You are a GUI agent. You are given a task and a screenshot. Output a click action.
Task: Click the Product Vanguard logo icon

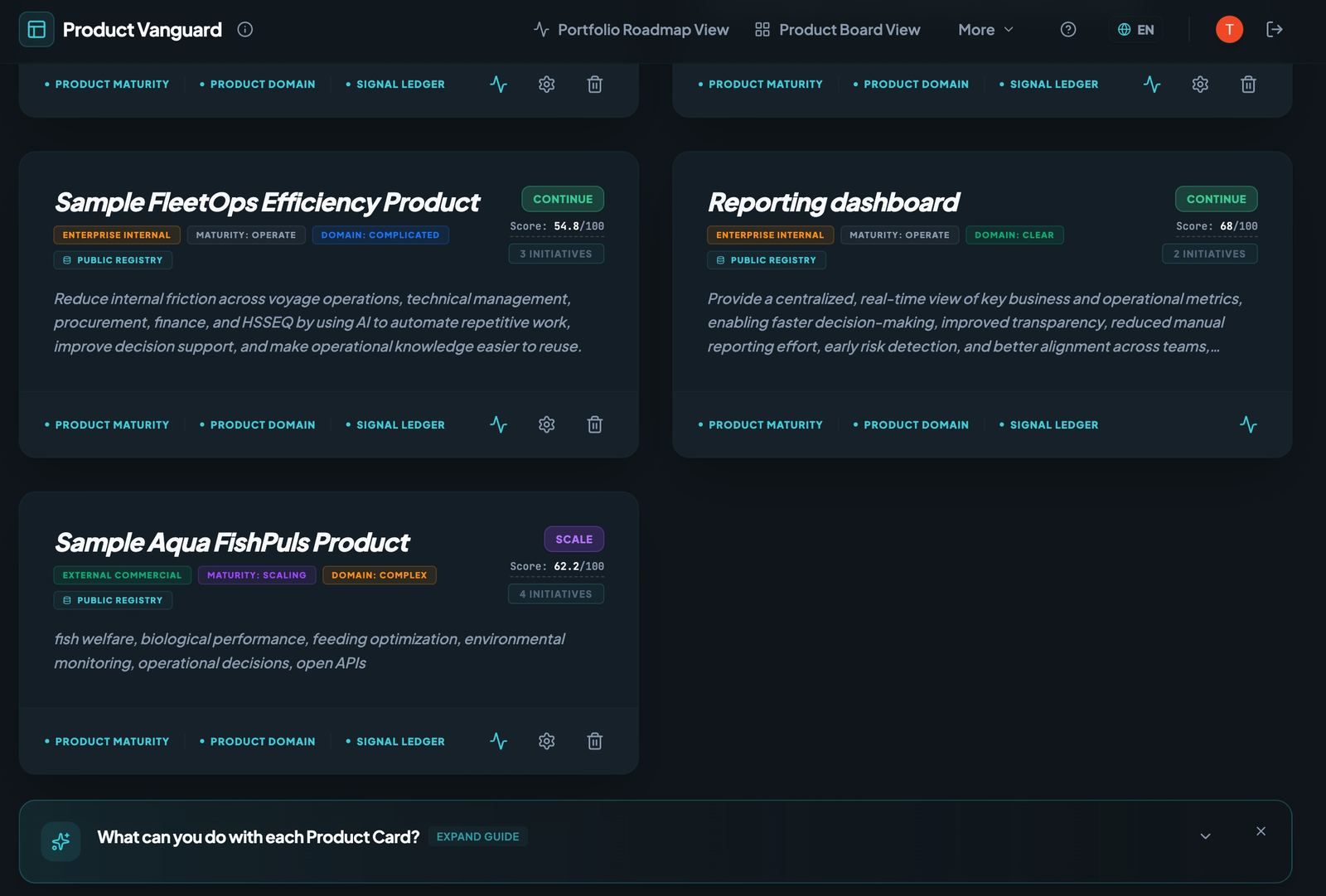click(36, 30)
